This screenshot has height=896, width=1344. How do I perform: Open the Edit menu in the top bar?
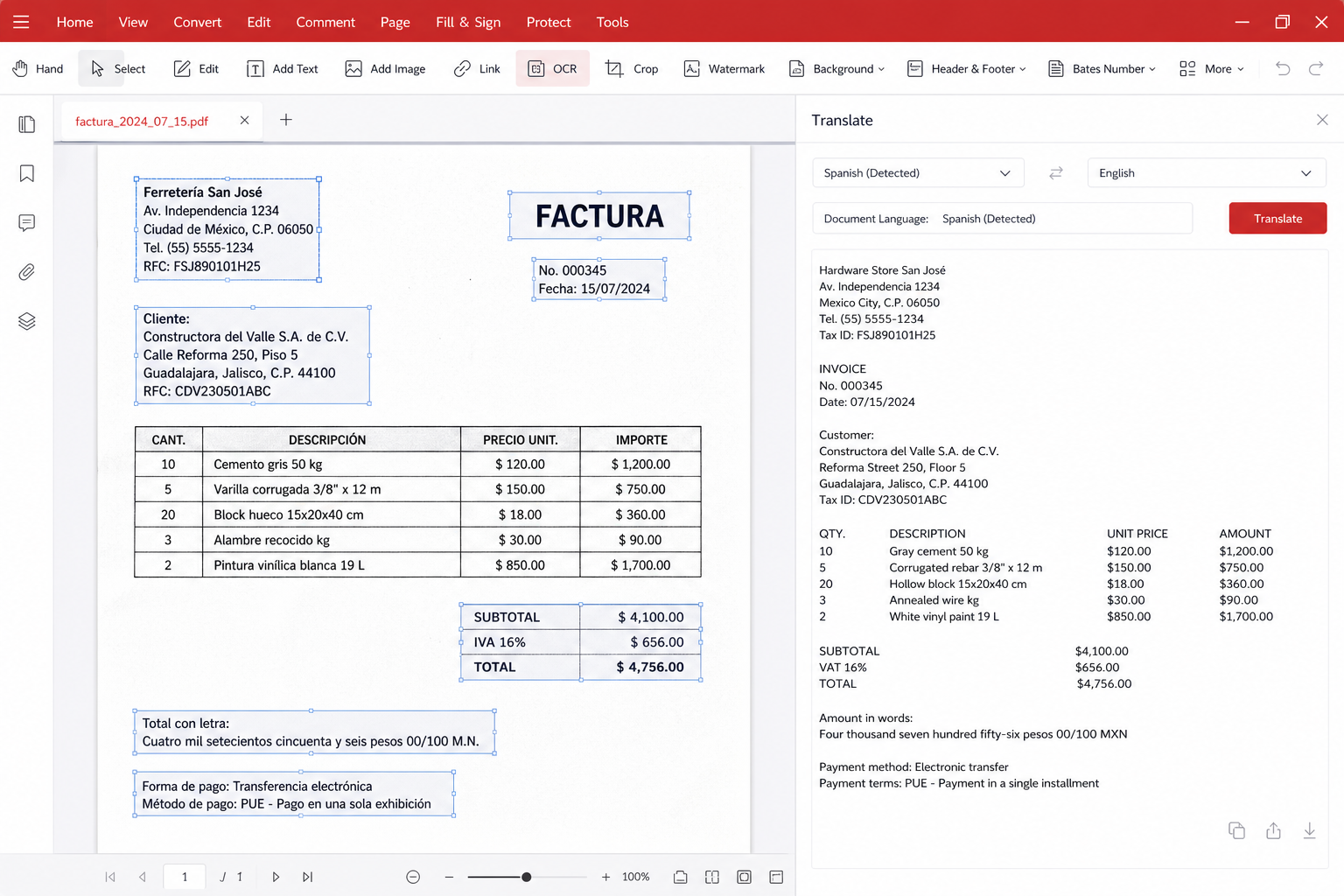[258, 22]
